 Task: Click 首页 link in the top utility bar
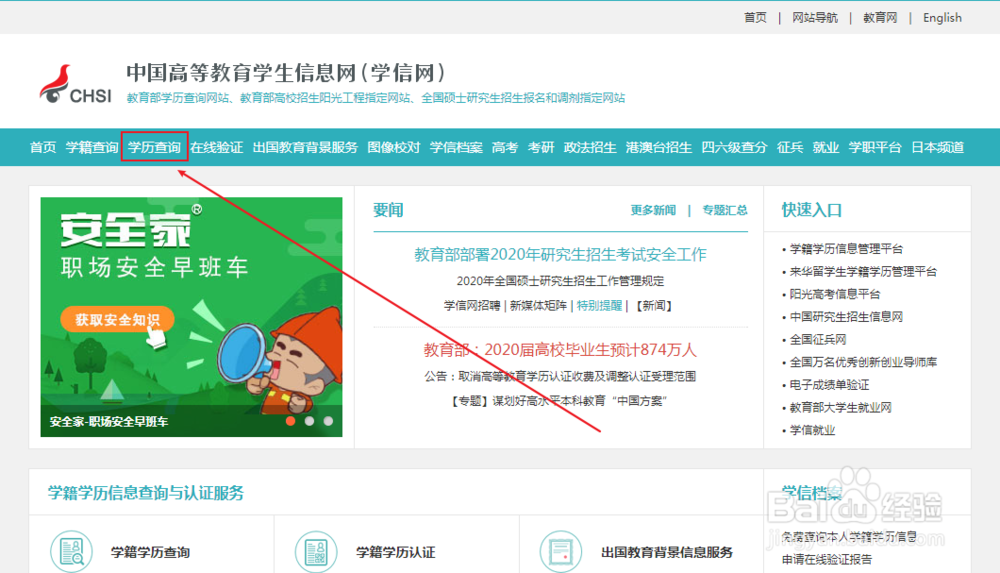coord(755,18)
